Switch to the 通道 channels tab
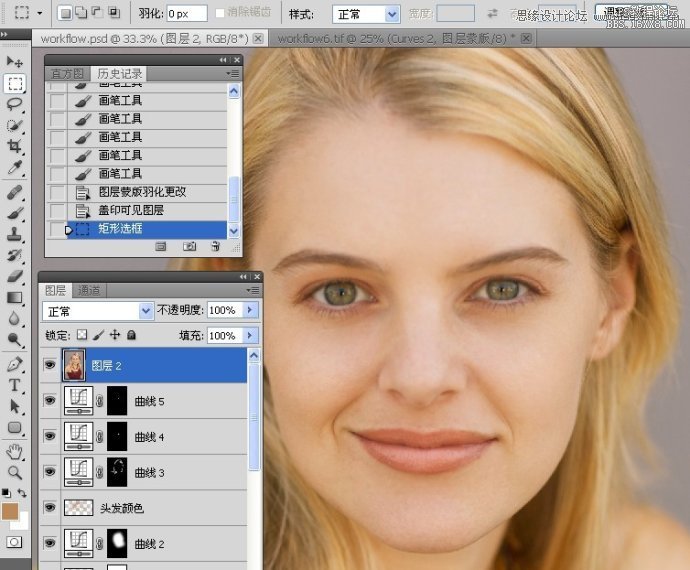Image resolution: width=690 pixels, height=570 pixels. [89, 291]
